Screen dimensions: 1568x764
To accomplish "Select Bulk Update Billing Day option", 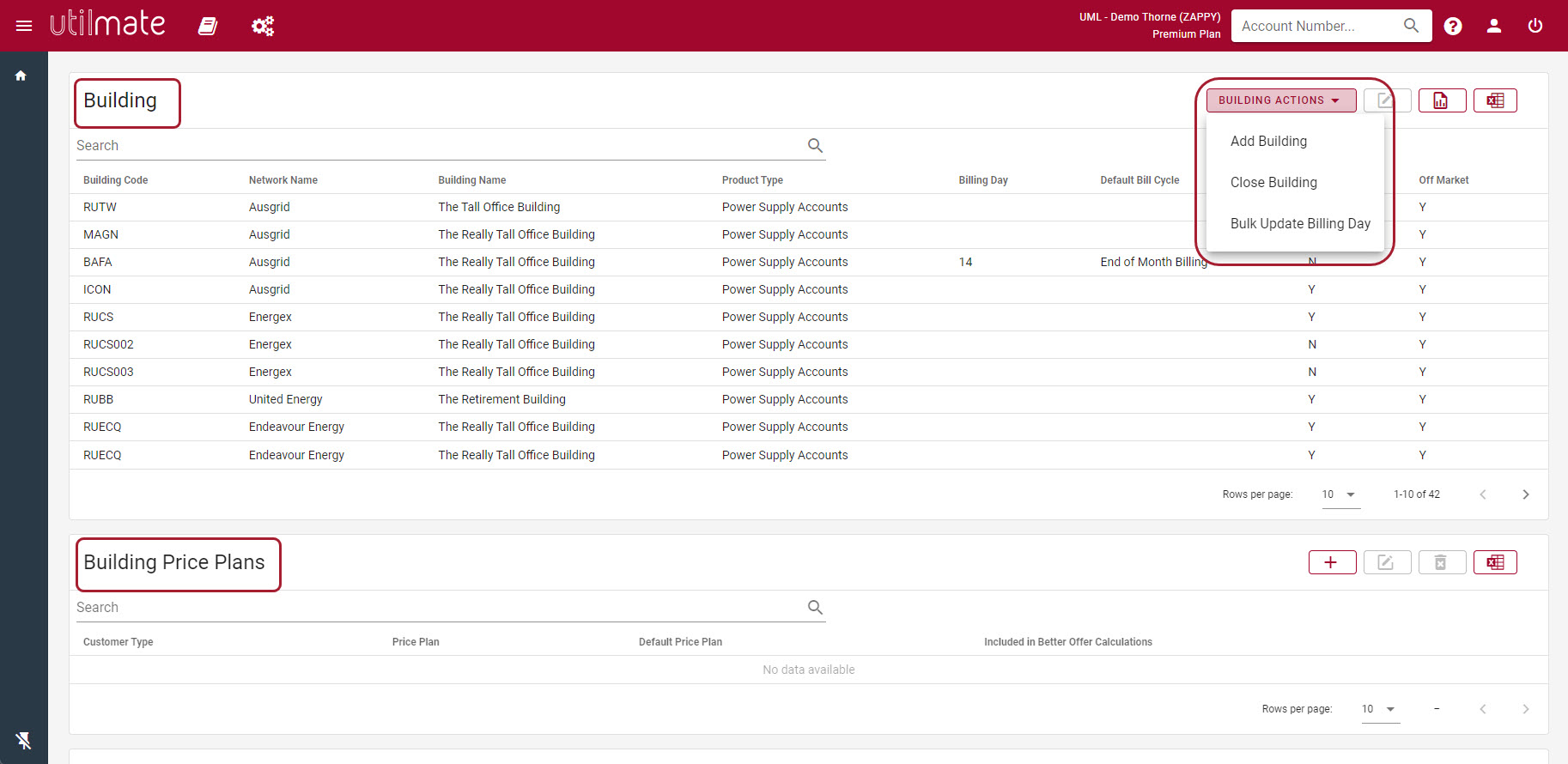I will tap(1300, 223).
